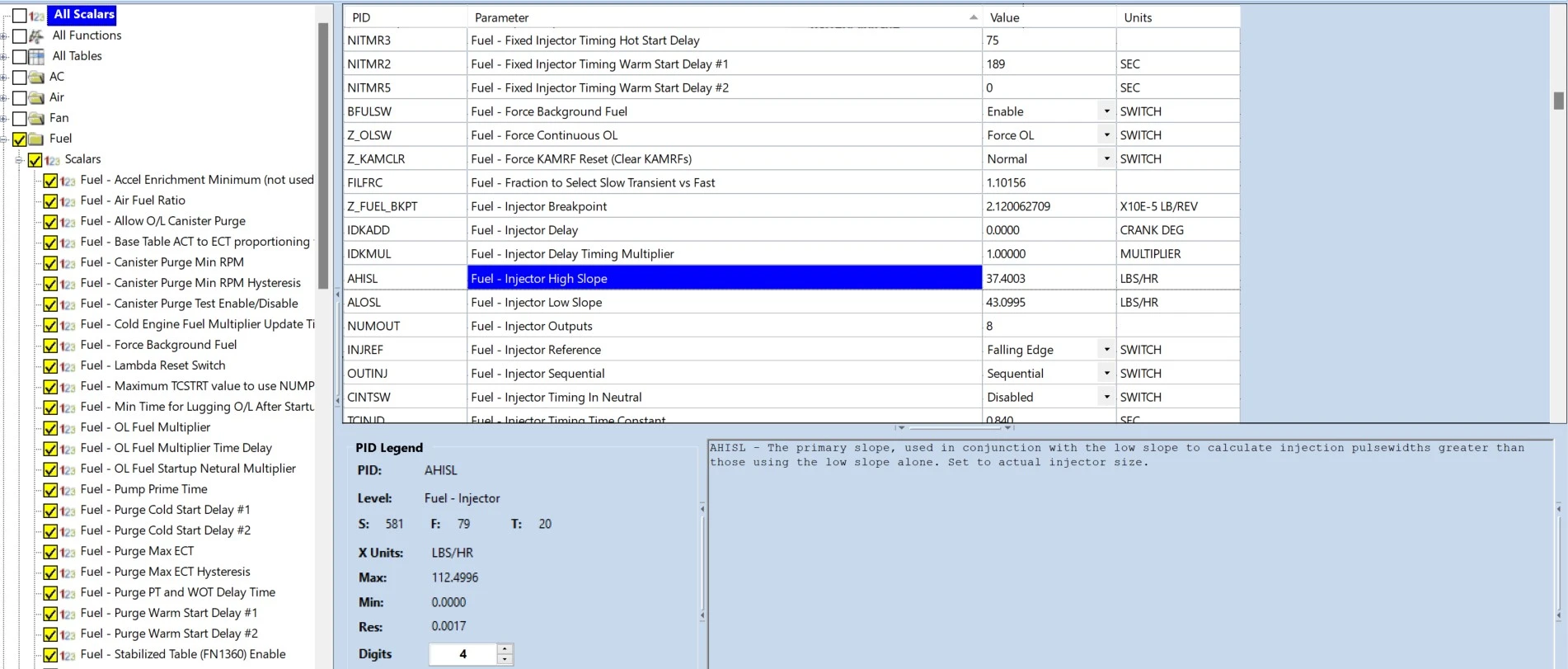Click the Air folder icon
This screenshot has width=1568, height=669.
[x=36, y=98]
